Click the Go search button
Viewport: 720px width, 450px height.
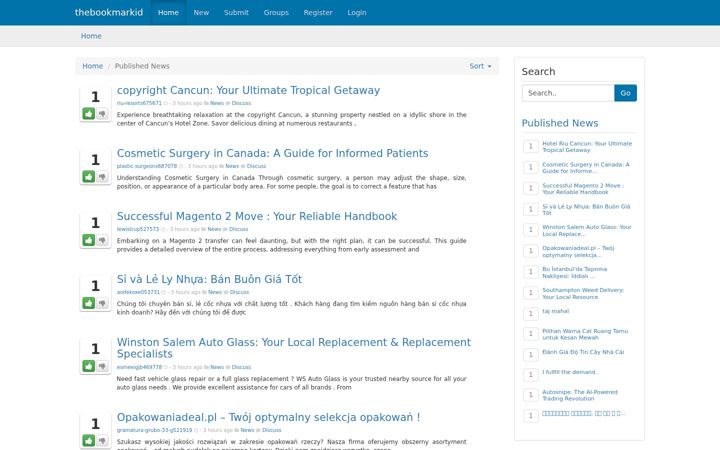[x=625, y=93]
